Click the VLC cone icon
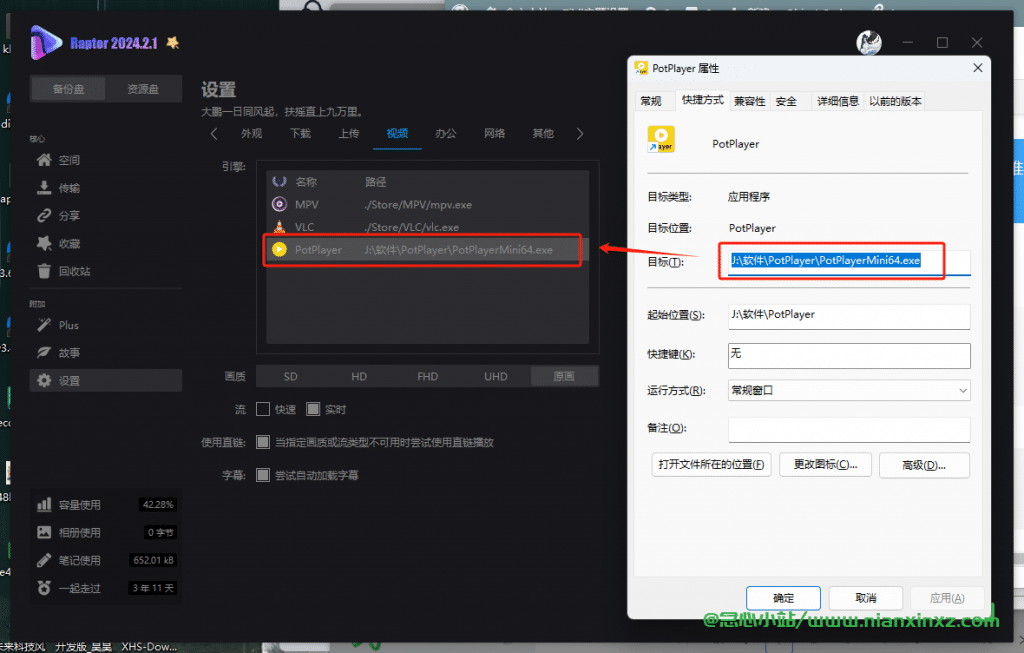1024x653 pixels. point(279,227)
